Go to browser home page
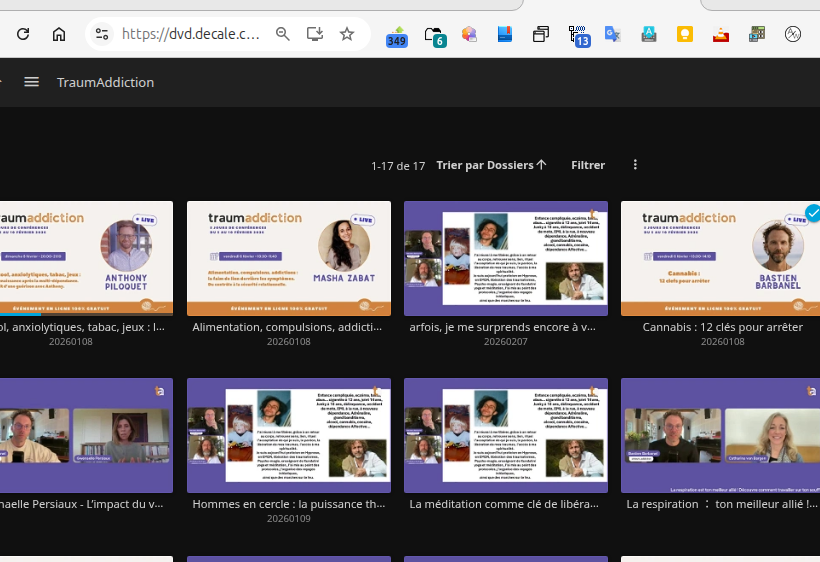Screen dimensions: 820x562 tap(59, 34)
